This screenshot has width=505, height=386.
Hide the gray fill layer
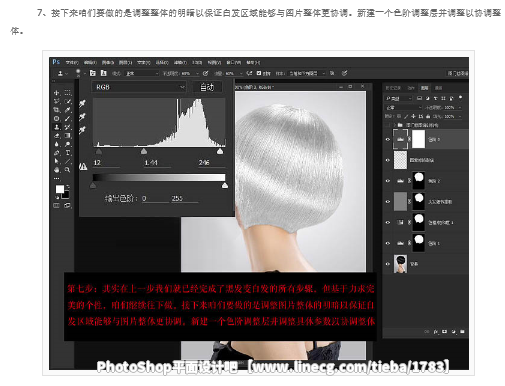[388, 202]
